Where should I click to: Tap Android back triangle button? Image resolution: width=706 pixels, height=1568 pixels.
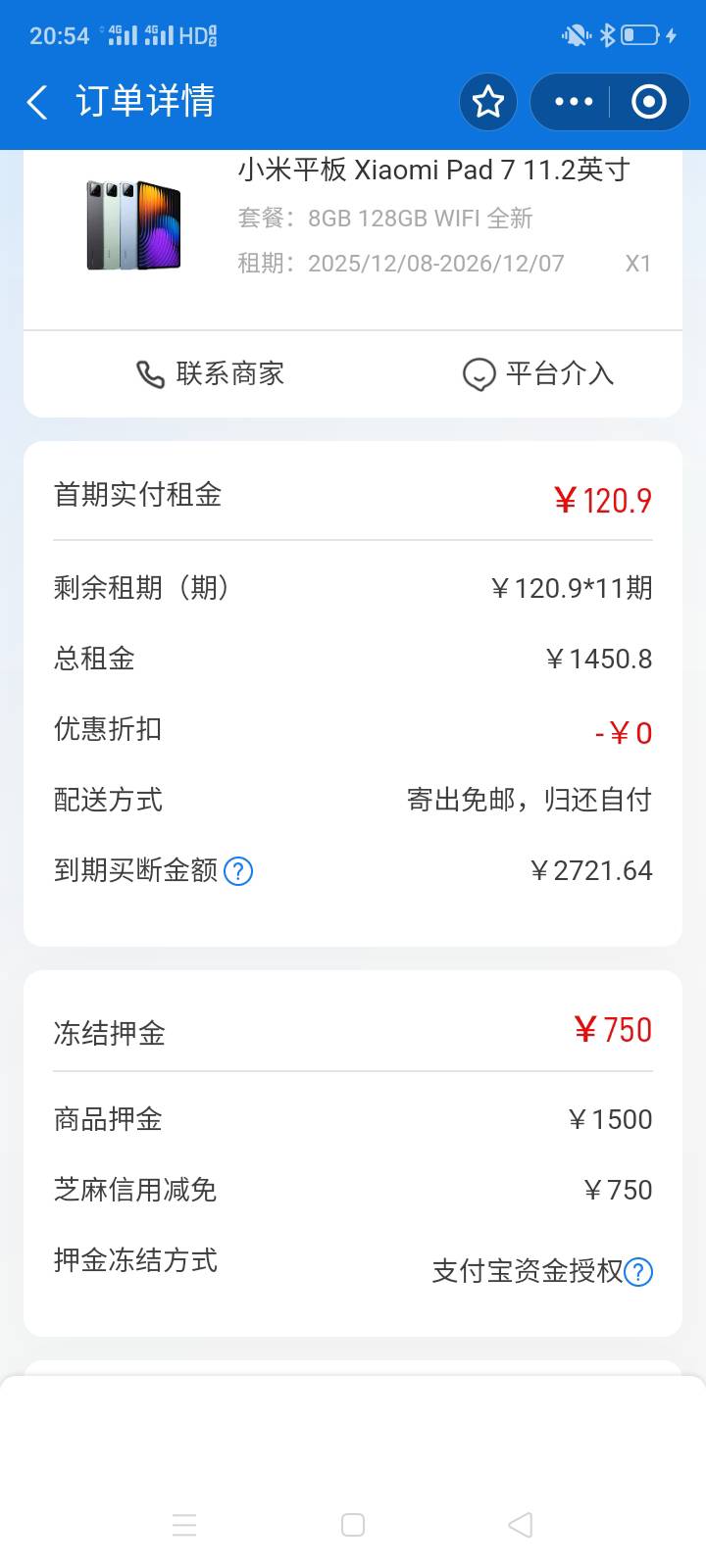point(521,1525)
